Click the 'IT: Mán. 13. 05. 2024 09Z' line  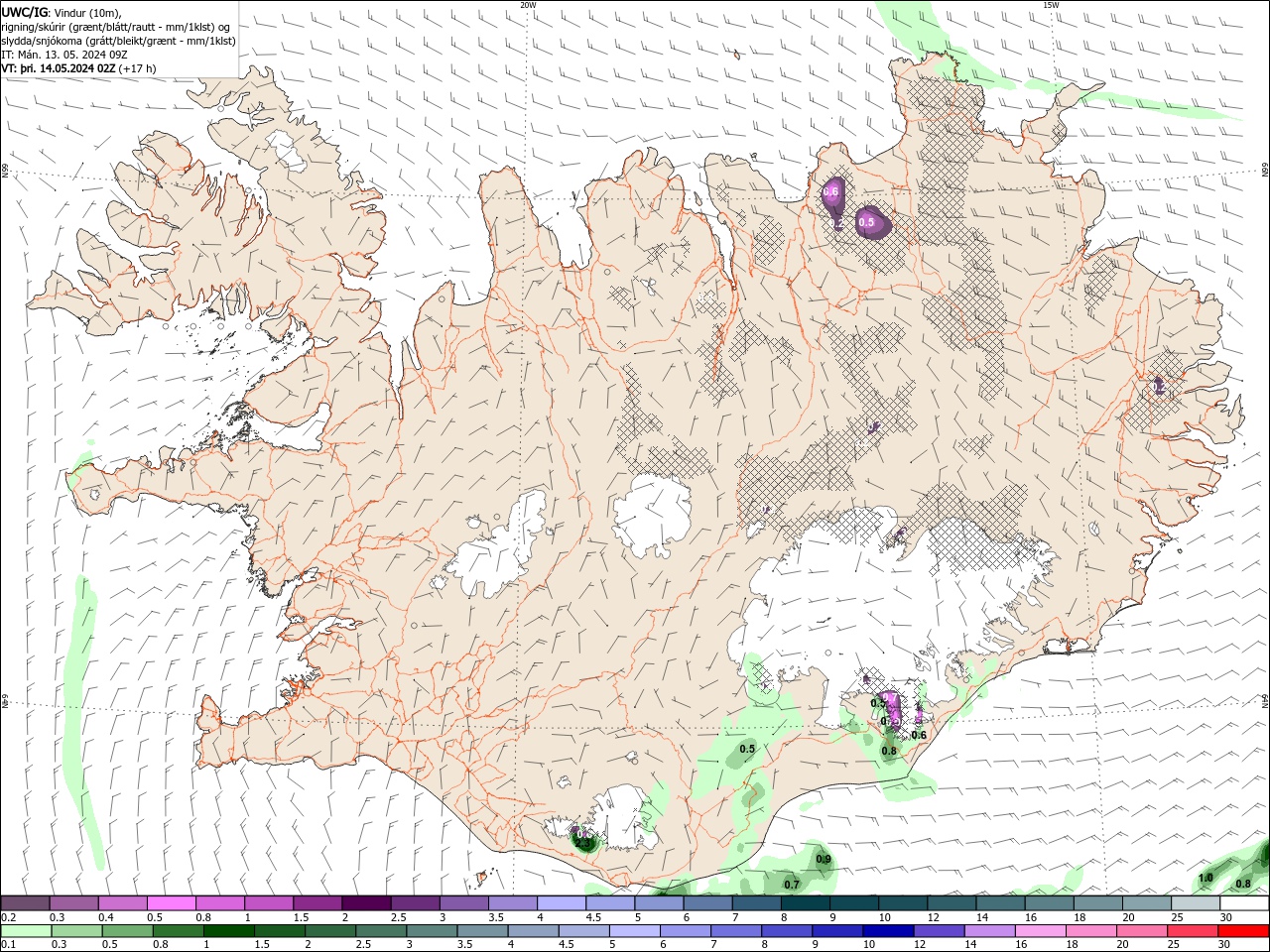tap(64, 55)
